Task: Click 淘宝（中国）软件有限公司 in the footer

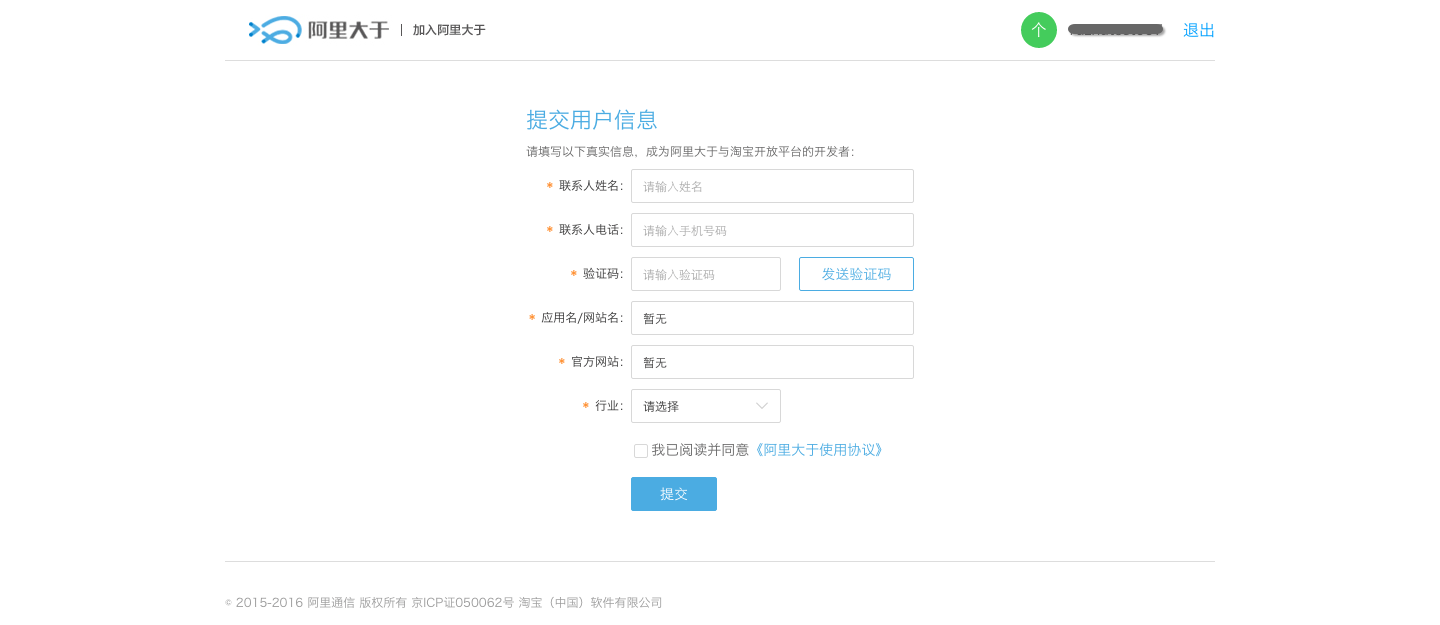Action: pos(590,603)
